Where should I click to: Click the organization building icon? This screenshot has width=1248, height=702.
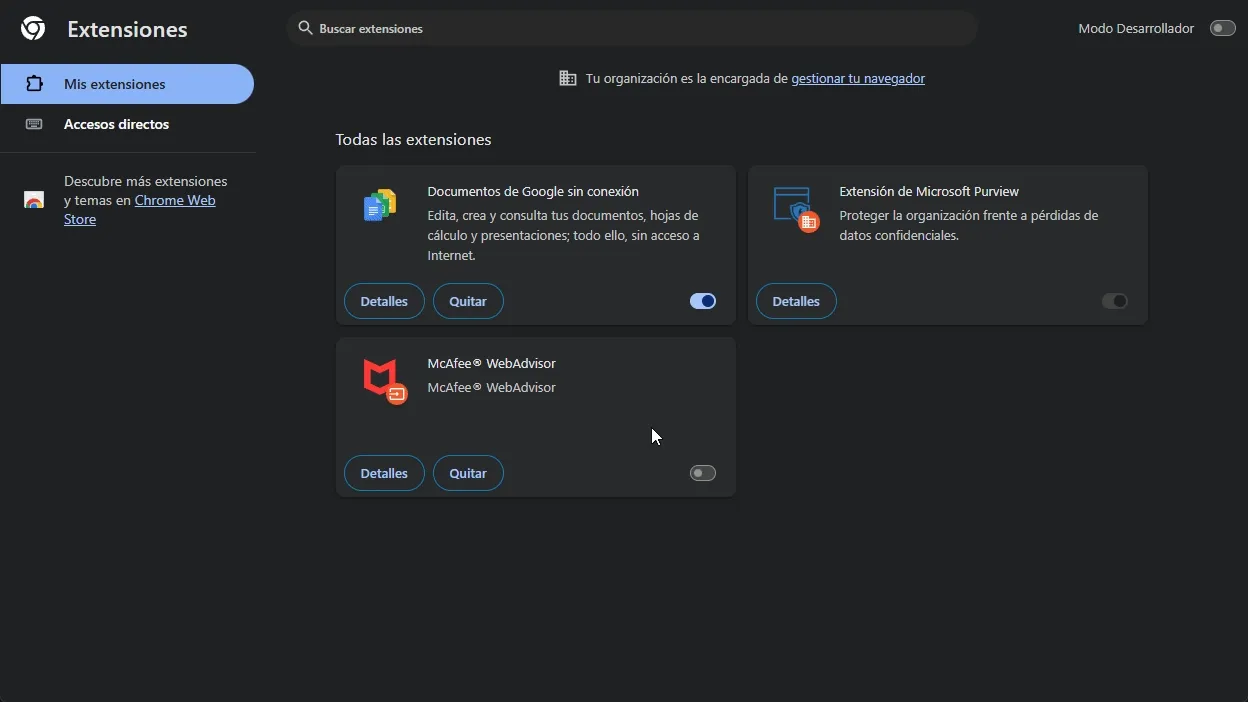click(x=568, y=77)
